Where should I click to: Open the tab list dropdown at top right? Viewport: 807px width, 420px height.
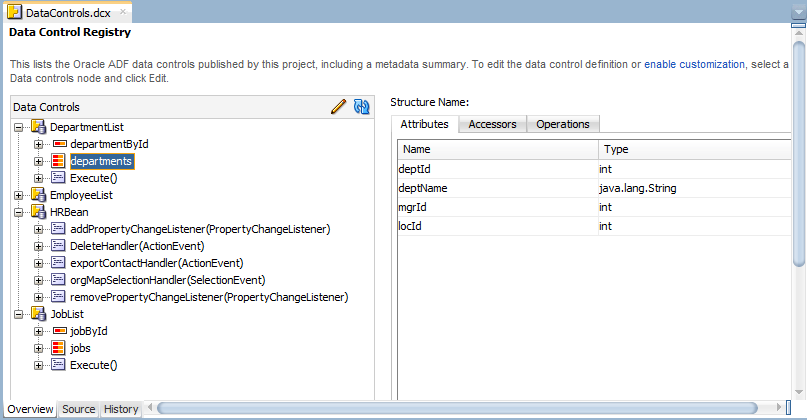799,13
